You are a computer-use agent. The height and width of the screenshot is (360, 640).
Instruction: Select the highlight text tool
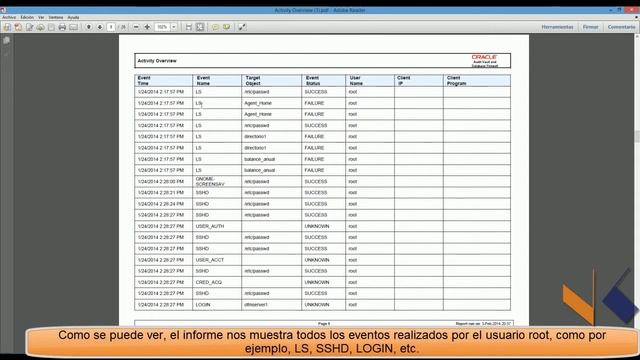coord(227,27)
